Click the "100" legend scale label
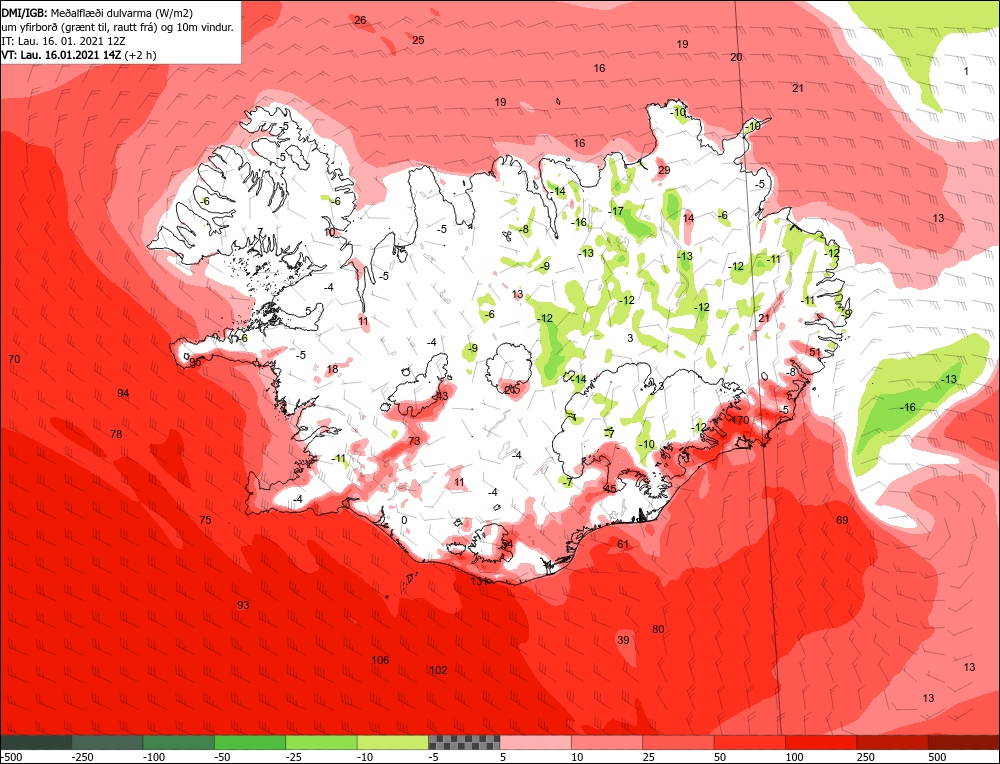This screenshot has width=1000, height=764. tap(795, 757)
